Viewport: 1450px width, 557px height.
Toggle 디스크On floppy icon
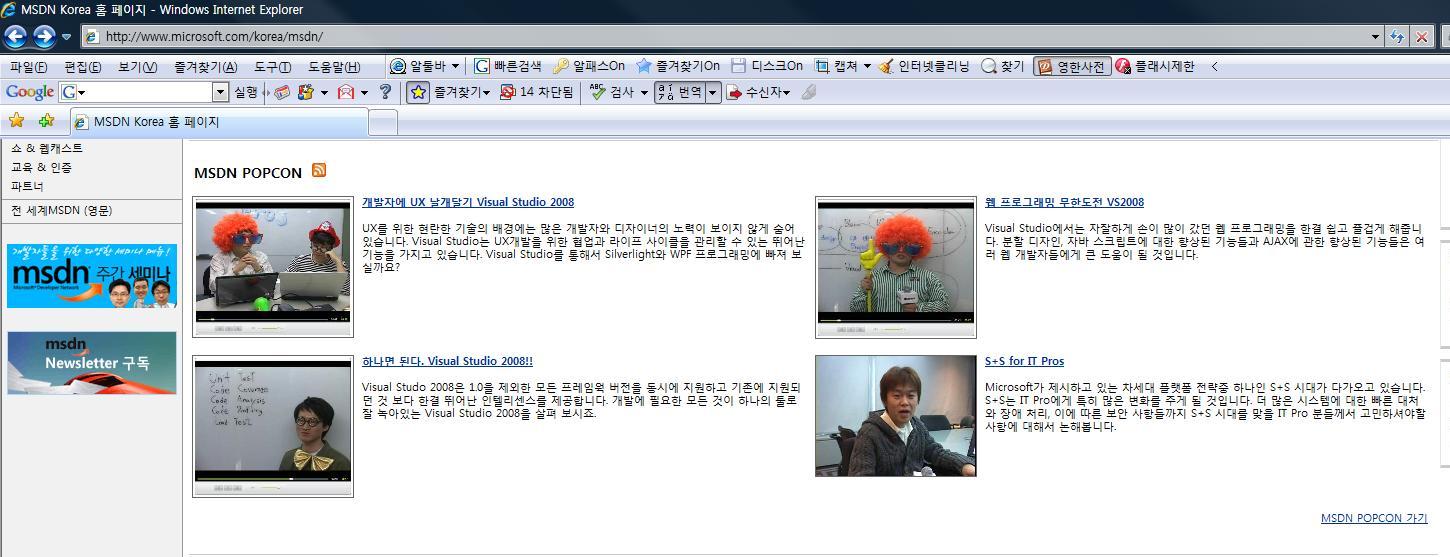(x=739, y=66)
